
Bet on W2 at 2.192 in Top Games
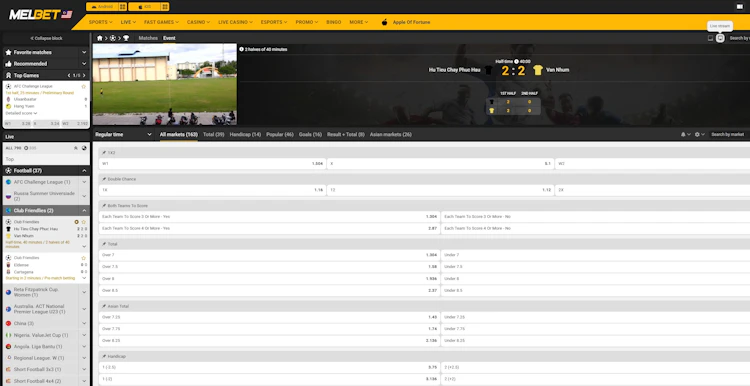click(x=75, y=123)
